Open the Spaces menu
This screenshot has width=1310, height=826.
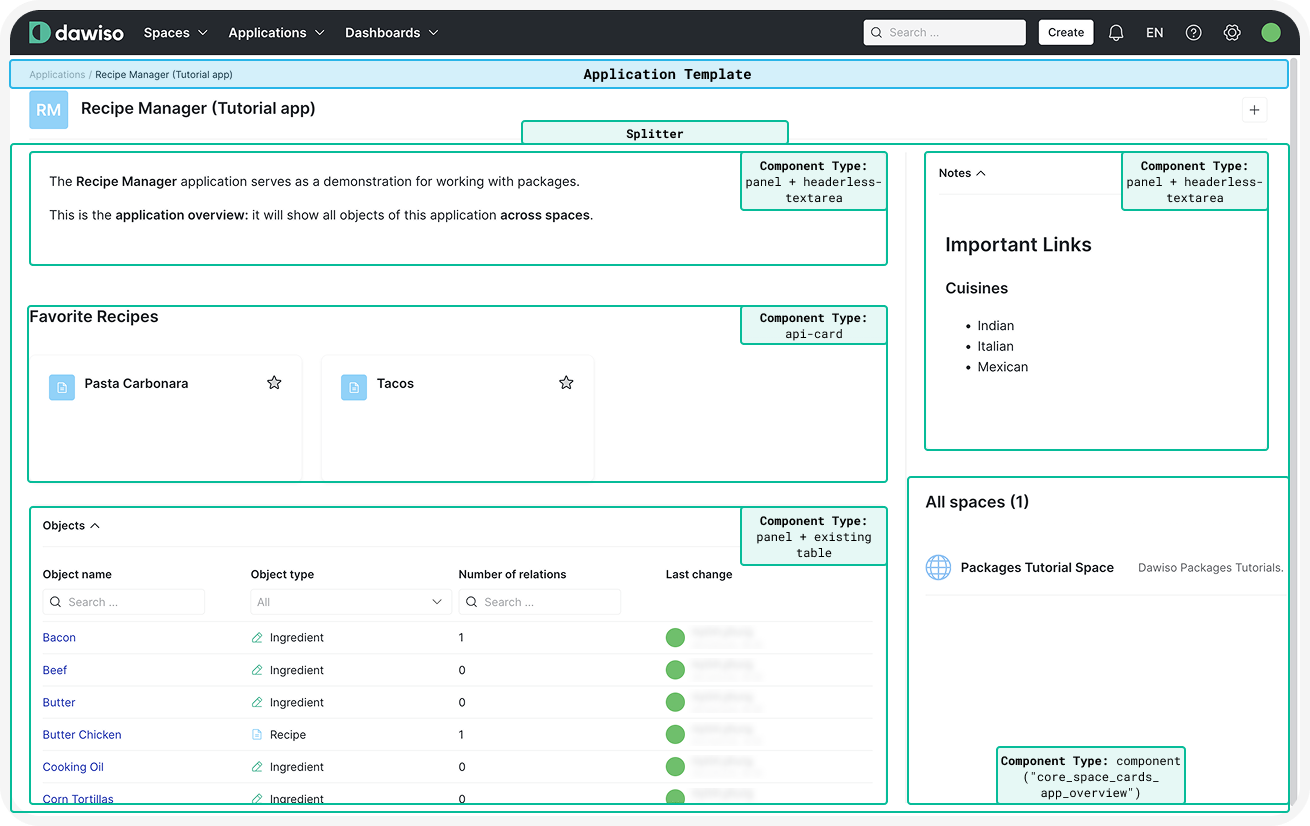coord(175,33)
